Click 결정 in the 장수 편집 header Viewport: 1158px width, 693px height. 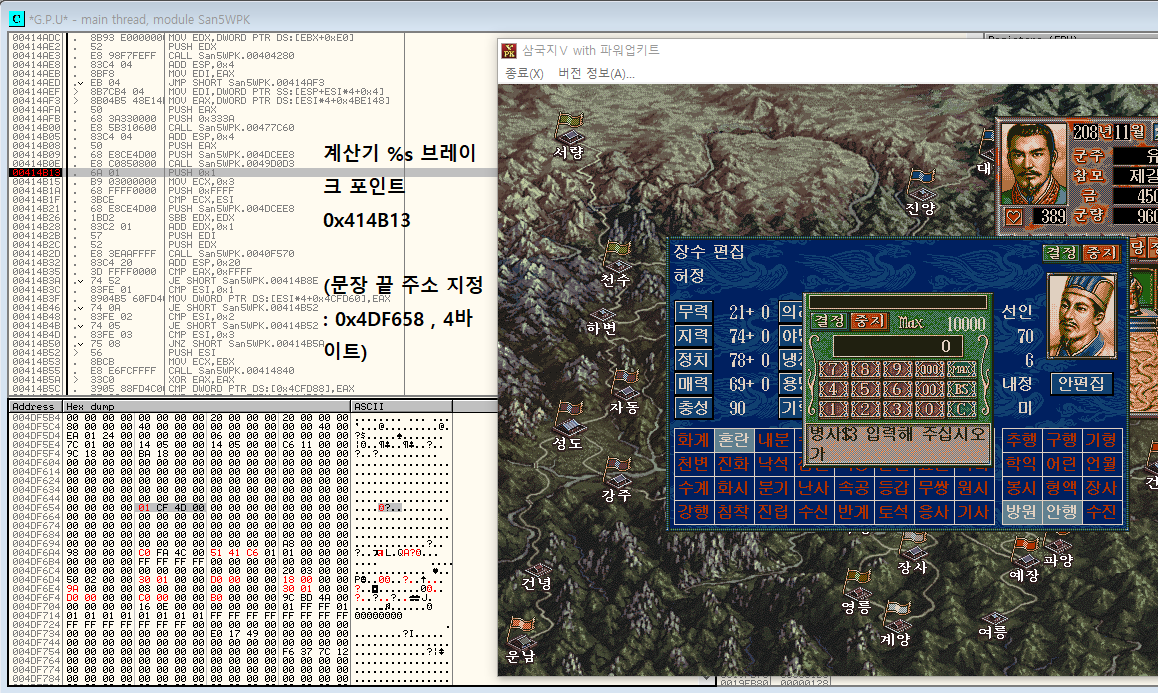click(x=1061, y=253)
